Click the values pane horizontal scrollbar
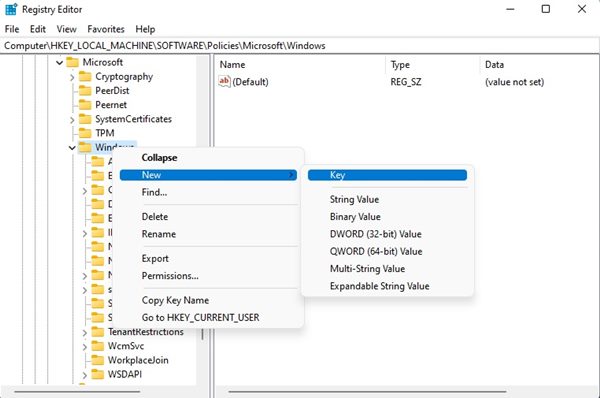Image resolution: width=600 pixels, height=398 pixels. (x=367, y=391)
